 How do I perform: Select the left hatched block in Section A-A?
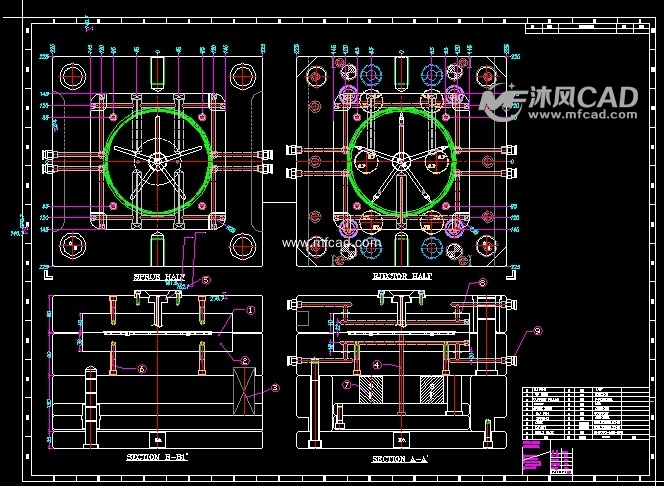pos(371,389)
